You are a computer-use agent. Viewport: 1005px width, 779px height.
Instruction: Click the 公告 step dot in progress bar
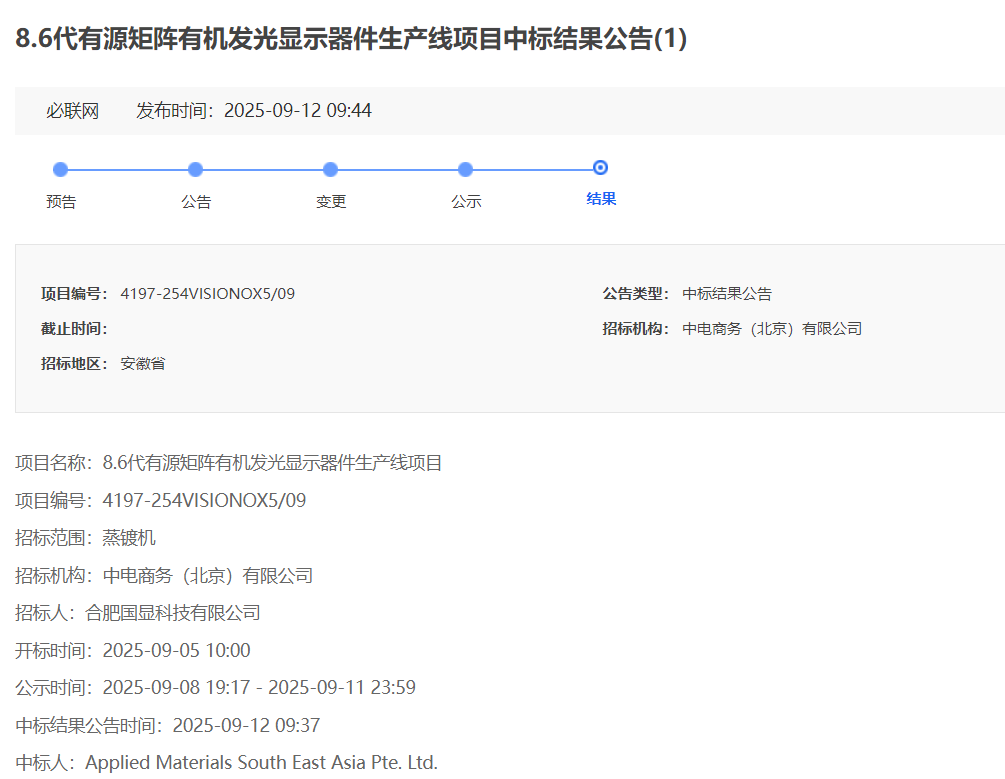[x=195, y=169]
